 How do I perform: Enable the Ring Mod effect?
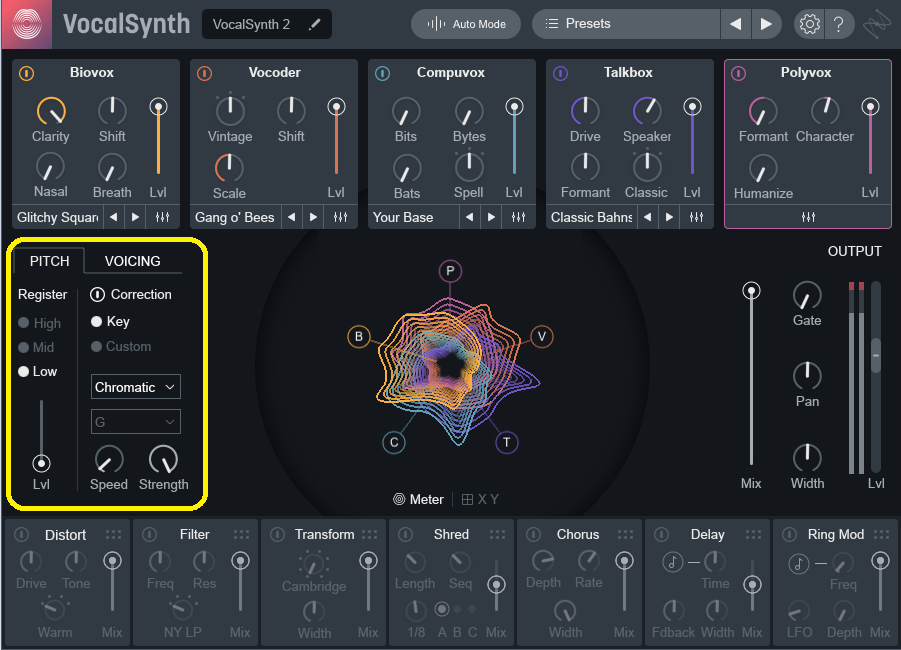790,534
